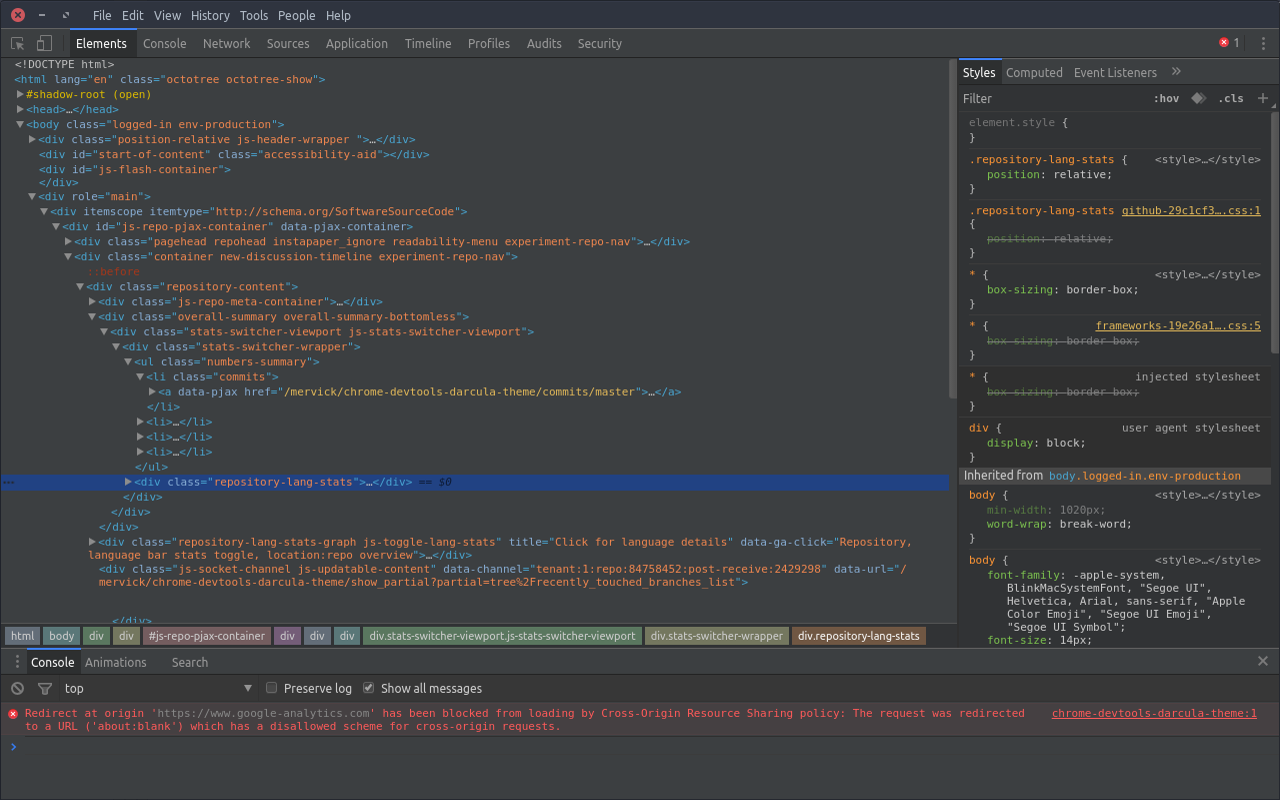Click the Elements tree vertical scrollbar

click(x=953, y=228)
